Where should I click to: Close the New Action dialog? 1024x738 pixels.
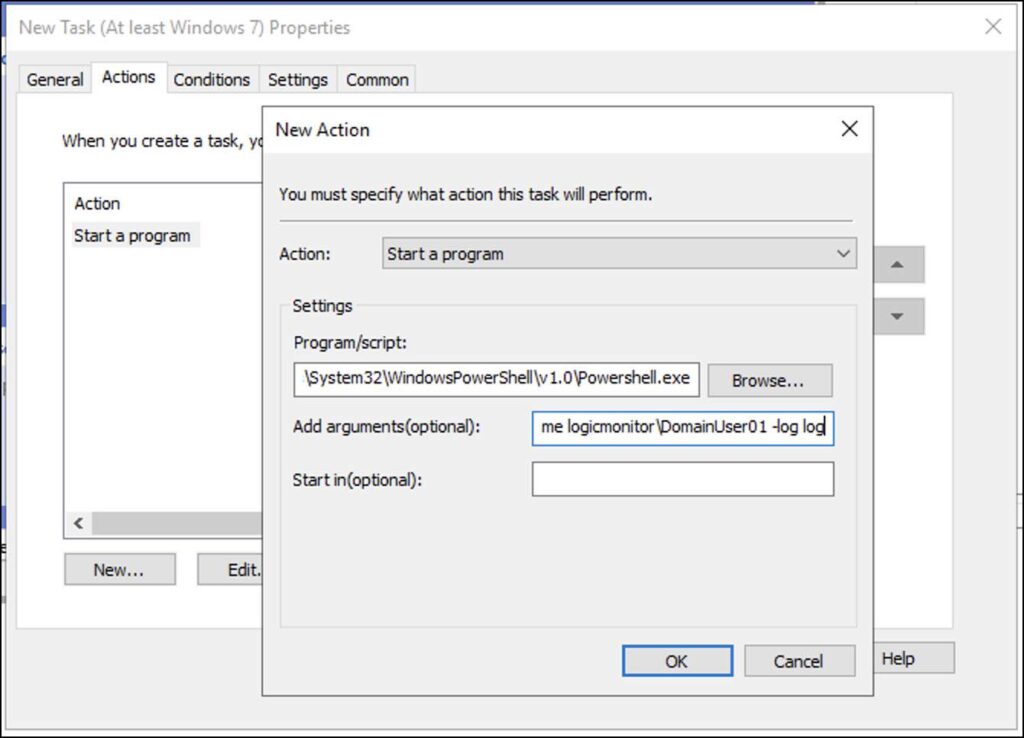coord(849,129)
